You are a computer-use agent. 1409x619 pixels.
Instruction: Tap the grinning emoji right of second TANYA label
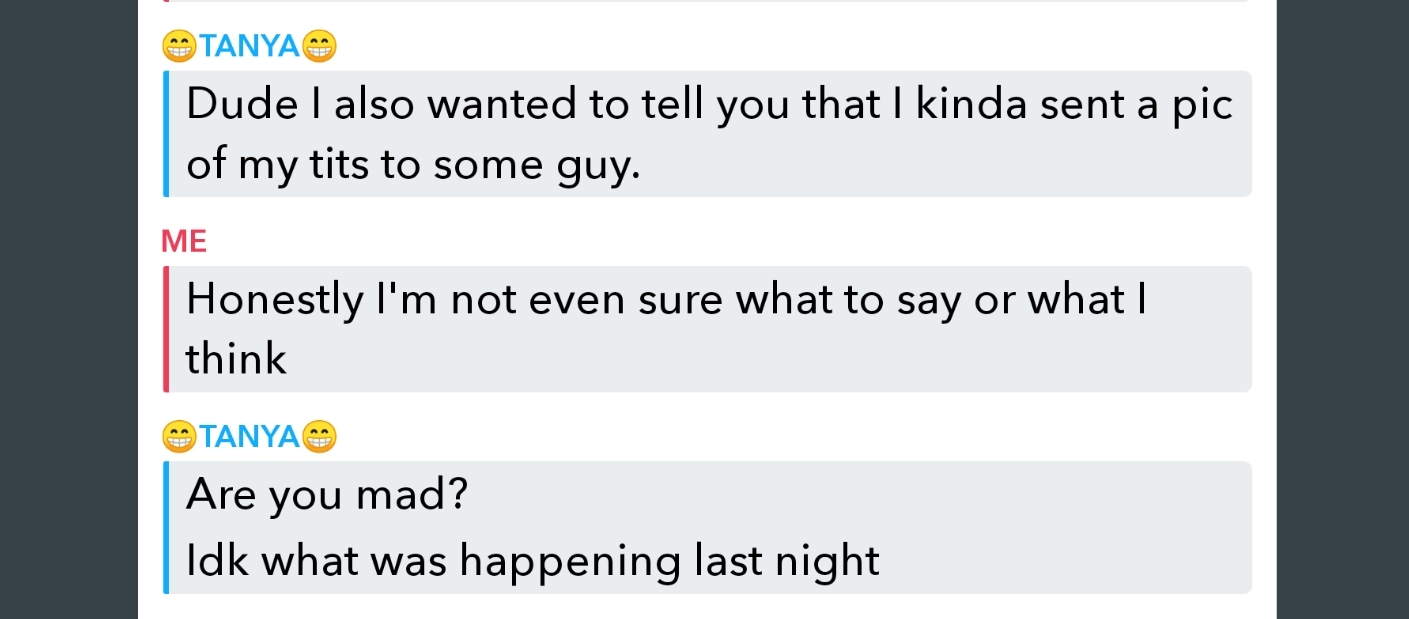coord(321,437)
